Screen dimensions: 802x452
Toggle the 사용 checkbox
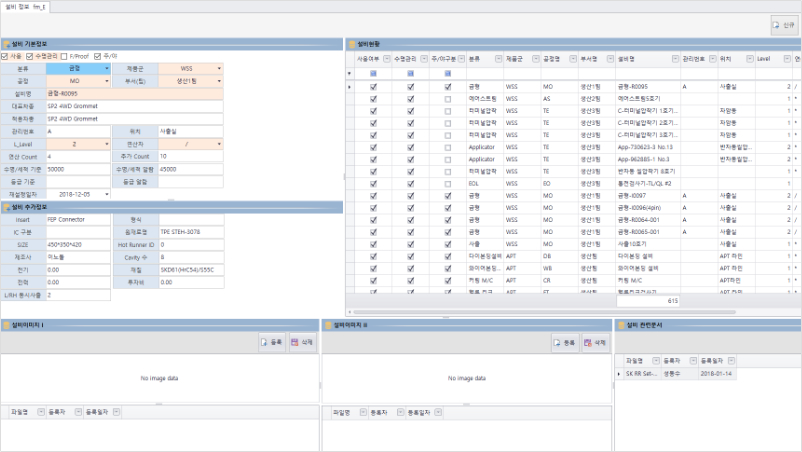[x=5, y=56]
